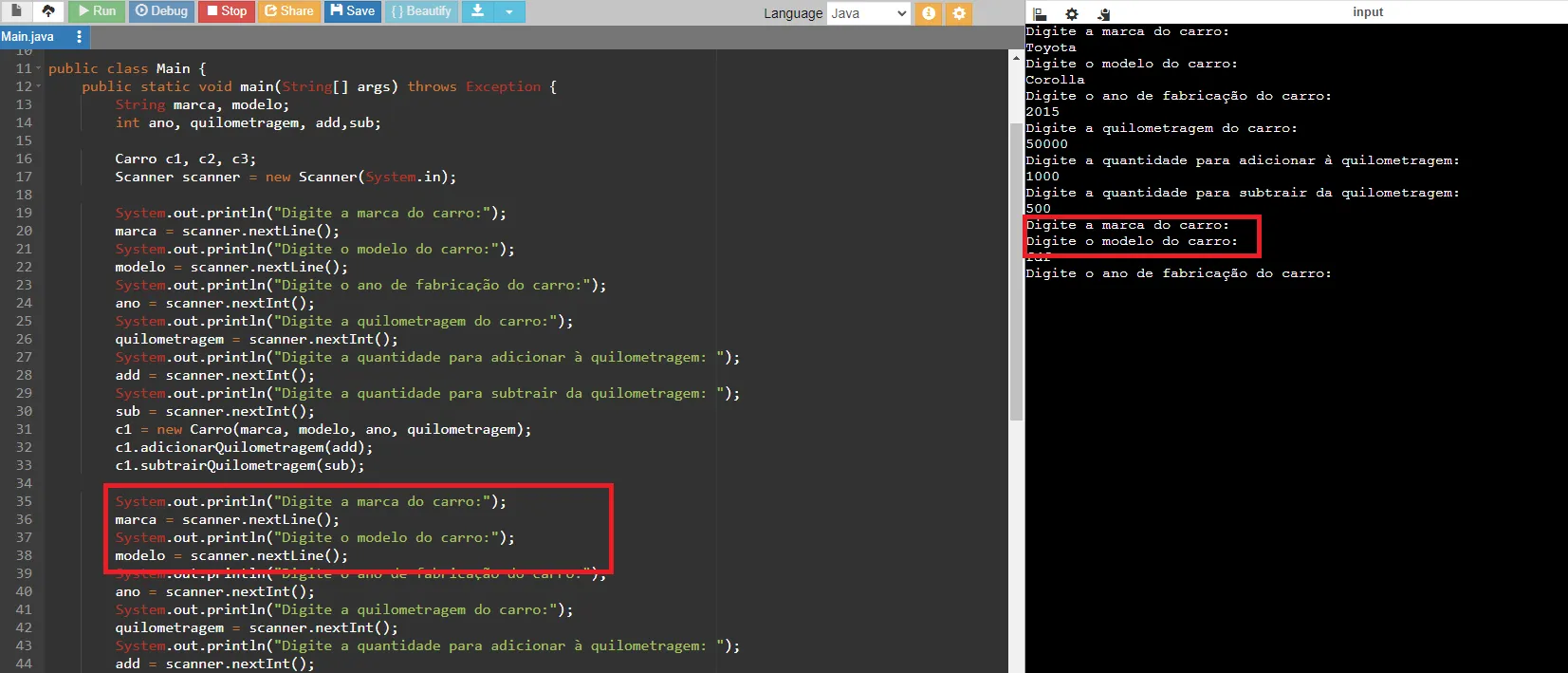This screenshot has width=1568, height=673.
Task: Click line number 31 in gutter
Action: (24, 429)
